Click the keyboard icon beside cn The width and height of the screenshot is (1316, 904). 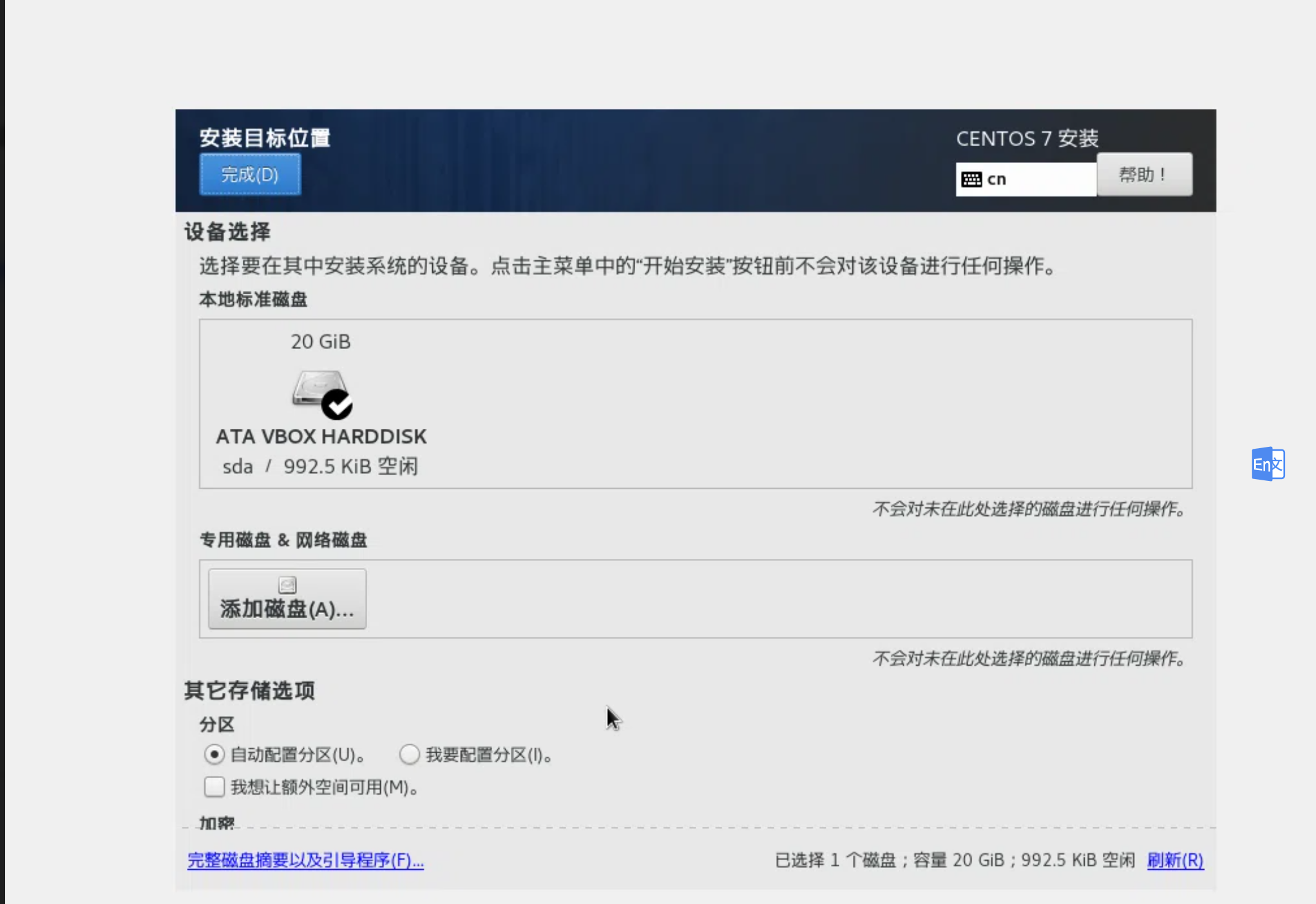point(971,179)
